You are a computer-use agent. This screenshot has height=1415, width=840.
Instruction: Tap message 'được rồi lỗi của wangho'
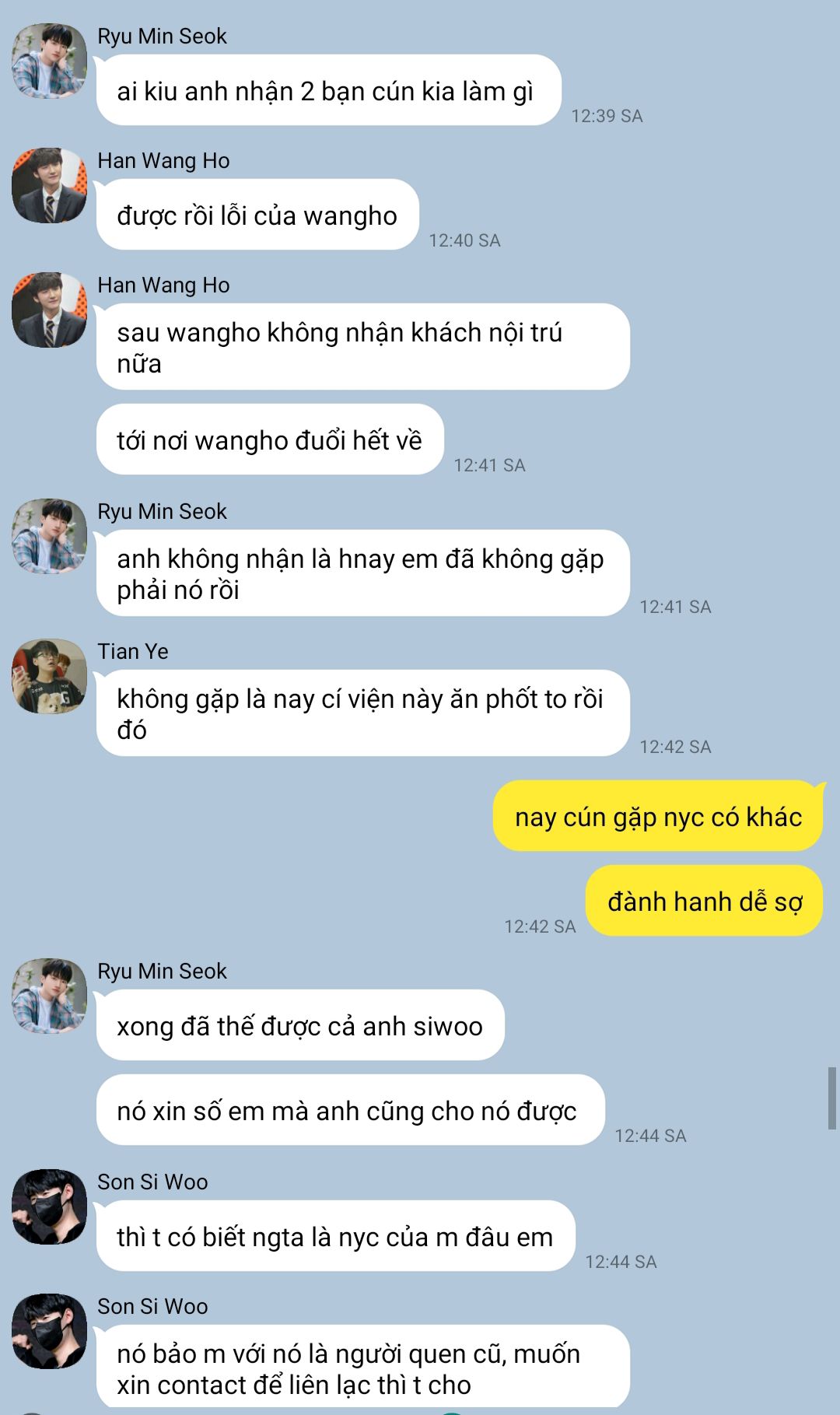pyautogui.click(x=257, y=215)
